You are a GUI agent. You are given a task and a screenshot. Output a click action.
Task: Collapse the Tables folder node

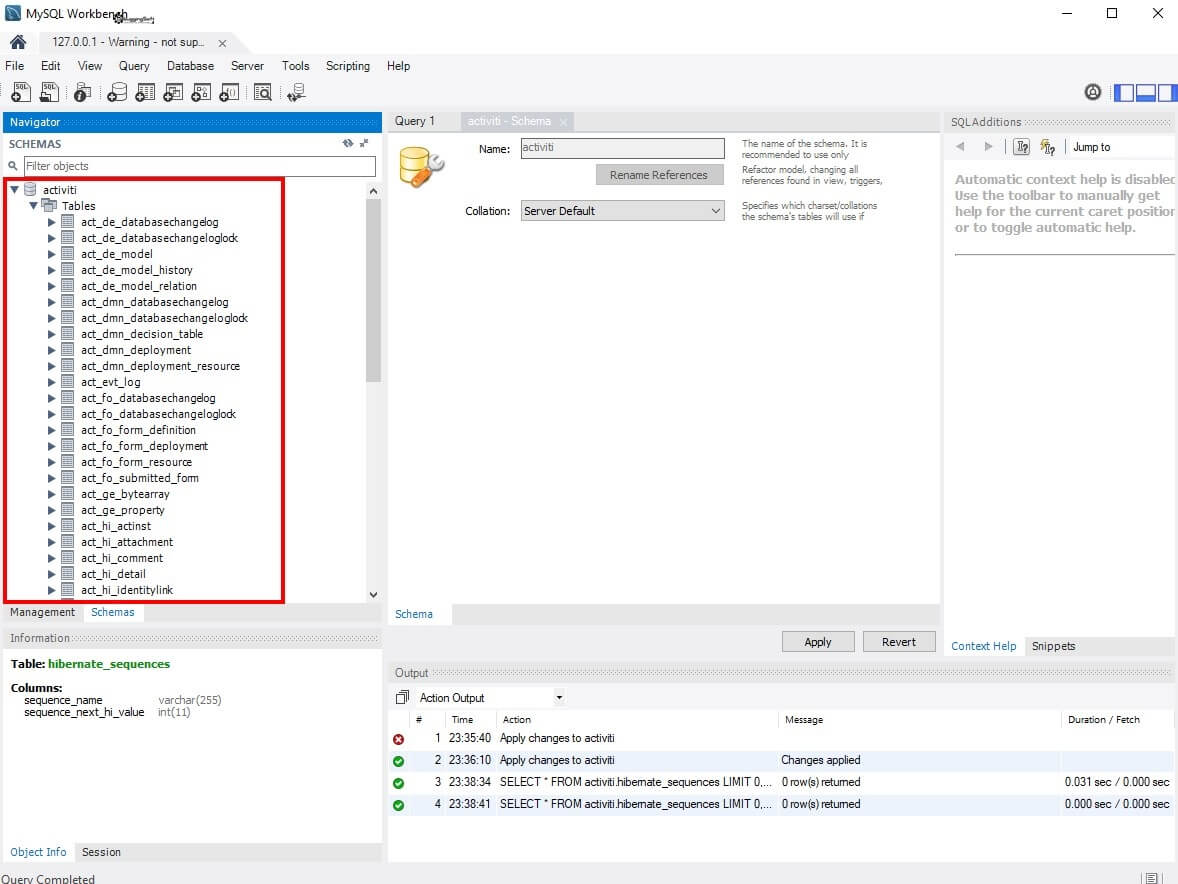coord(33,206)
